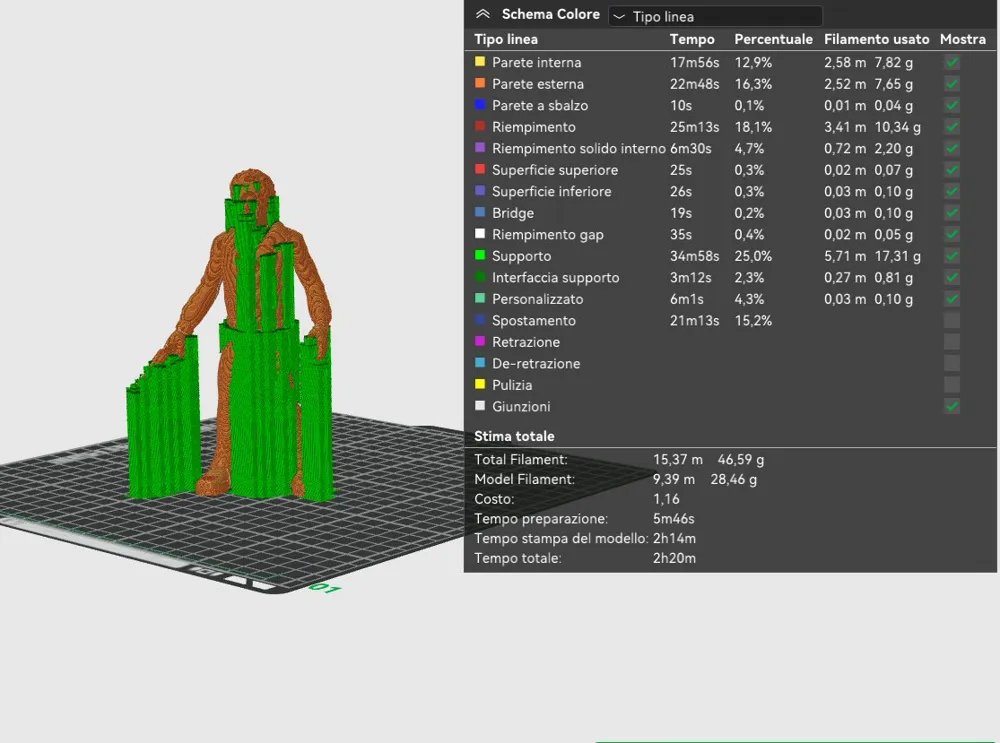This screenshot has height=743, width=1000.
Task: Click the Stima totale heading
Action: (x=514, y=437)
